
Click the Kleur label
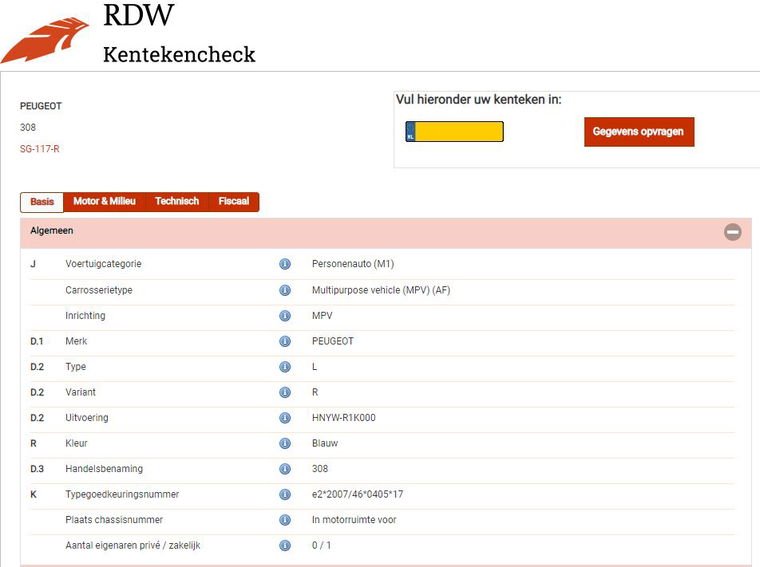(76, 443)
